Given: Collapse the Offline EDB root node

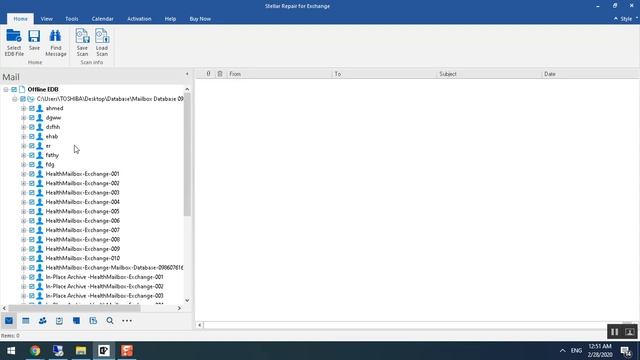Looking at the screenshot, I should point(6,89).
